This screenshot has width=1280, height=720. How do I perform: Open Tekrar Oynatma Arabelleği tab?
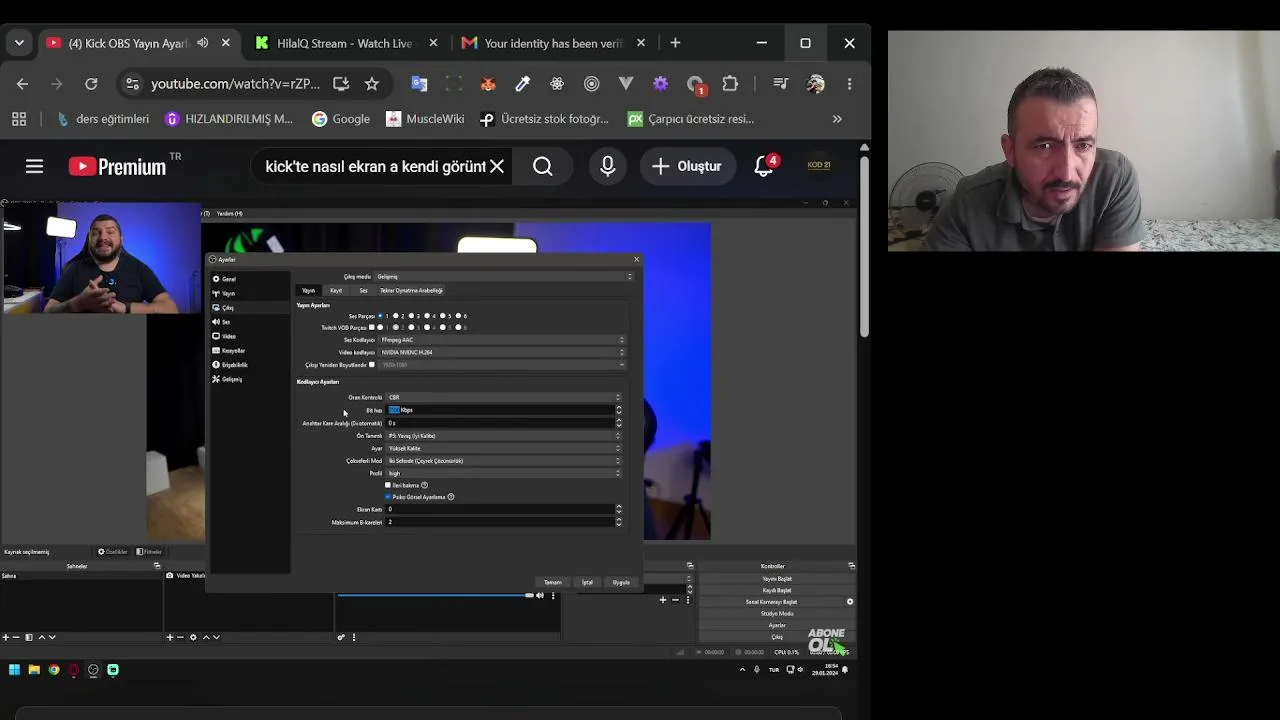[411, 291]
